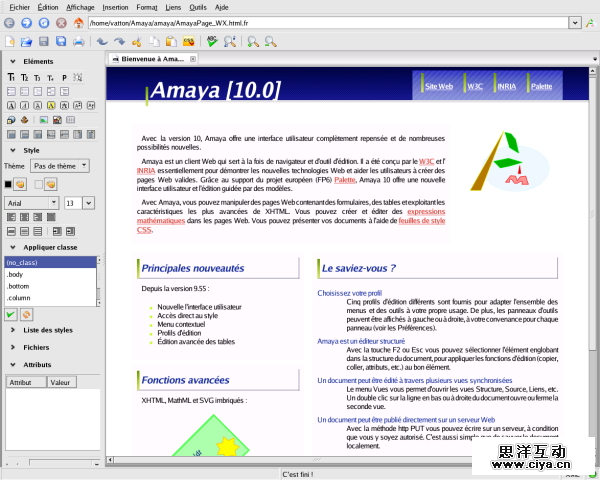Open the Outils menu

pos(198,7)
